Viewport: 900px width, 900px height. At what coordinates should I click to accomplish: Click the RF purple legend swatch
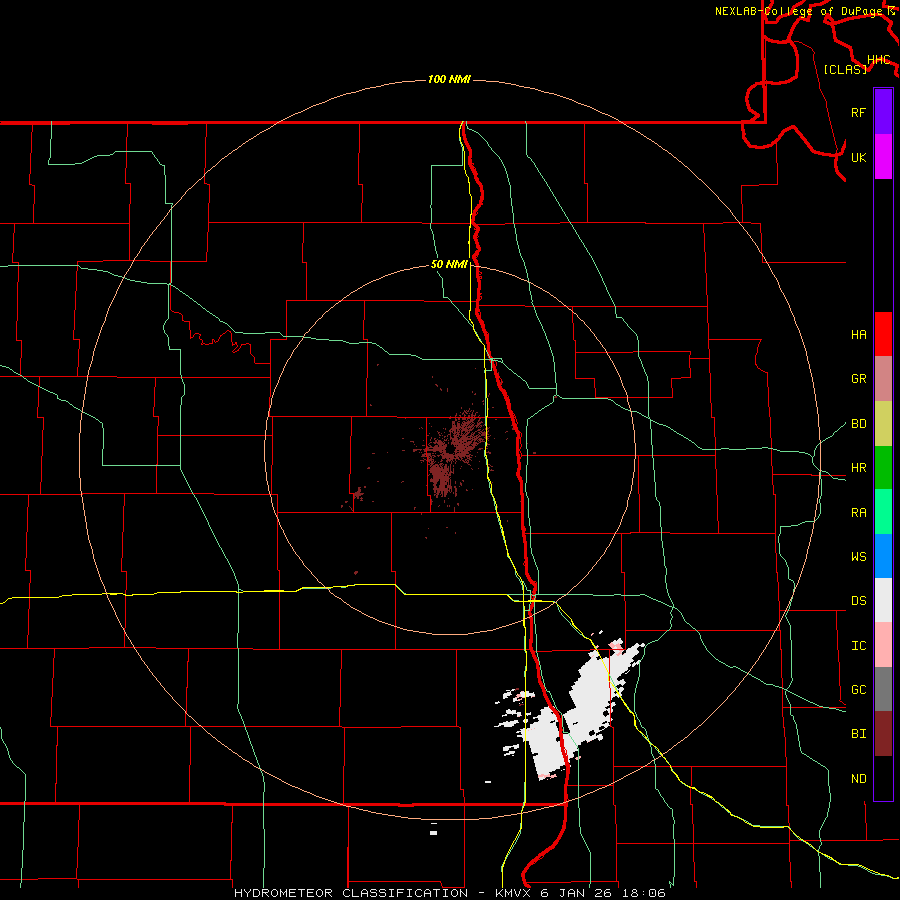[883, 112]
